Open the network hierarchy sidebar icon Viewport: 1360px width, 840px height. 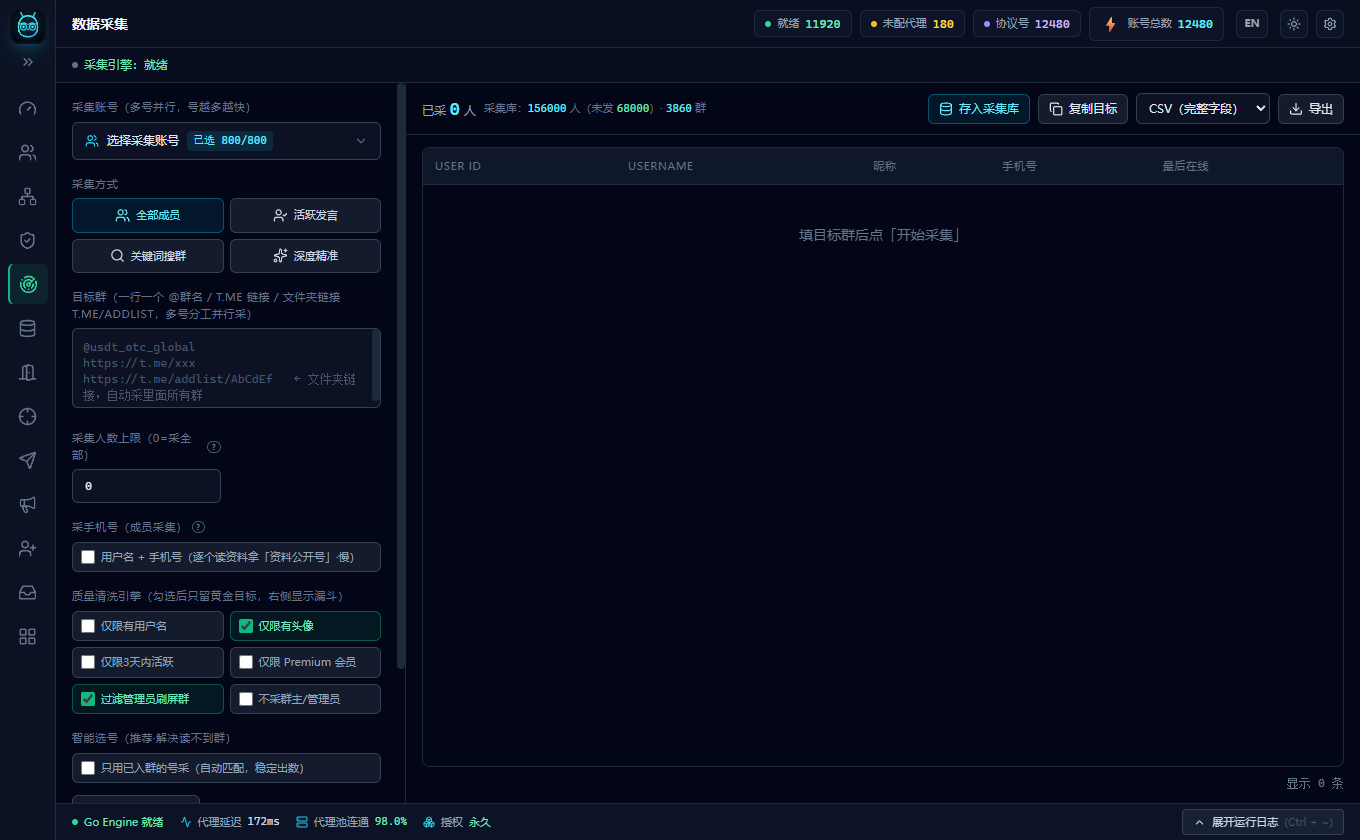tap(28, 197)
